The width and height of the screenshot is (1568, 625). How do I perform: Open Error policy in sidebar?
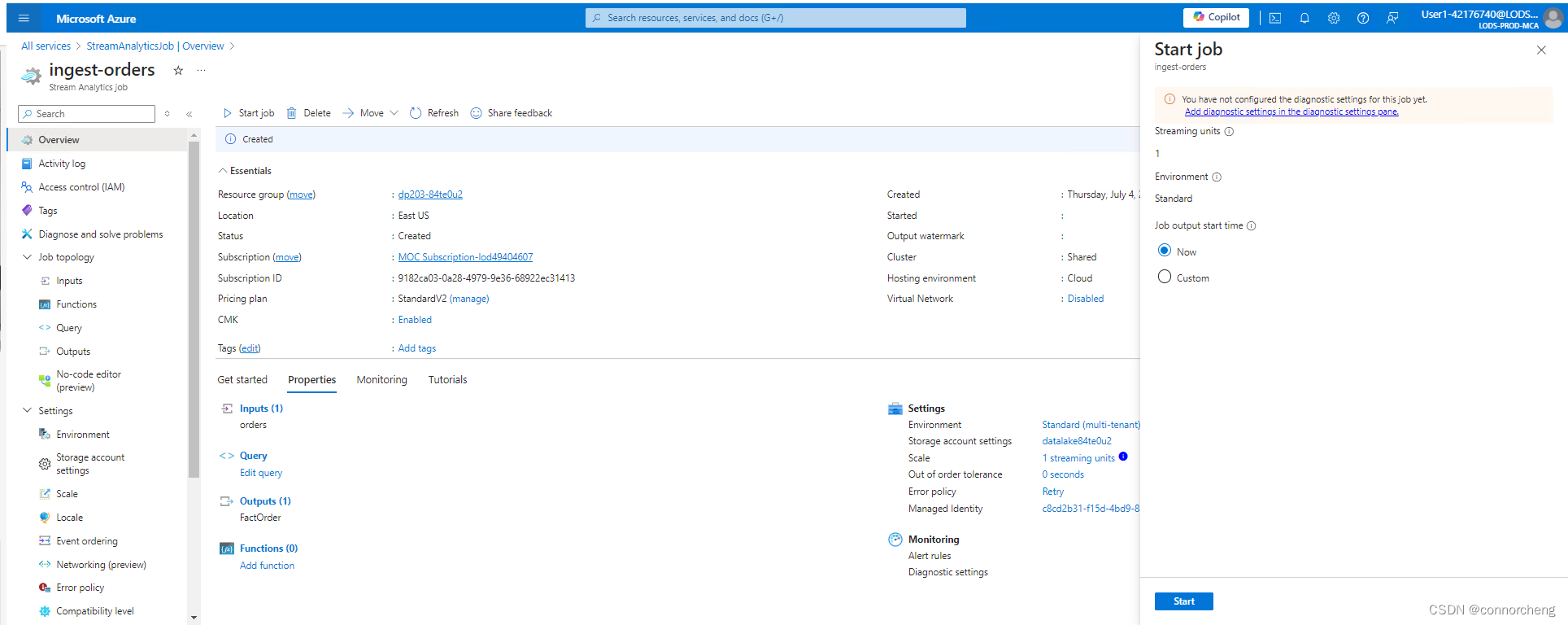pyautogui.click(x=80, y=588)
